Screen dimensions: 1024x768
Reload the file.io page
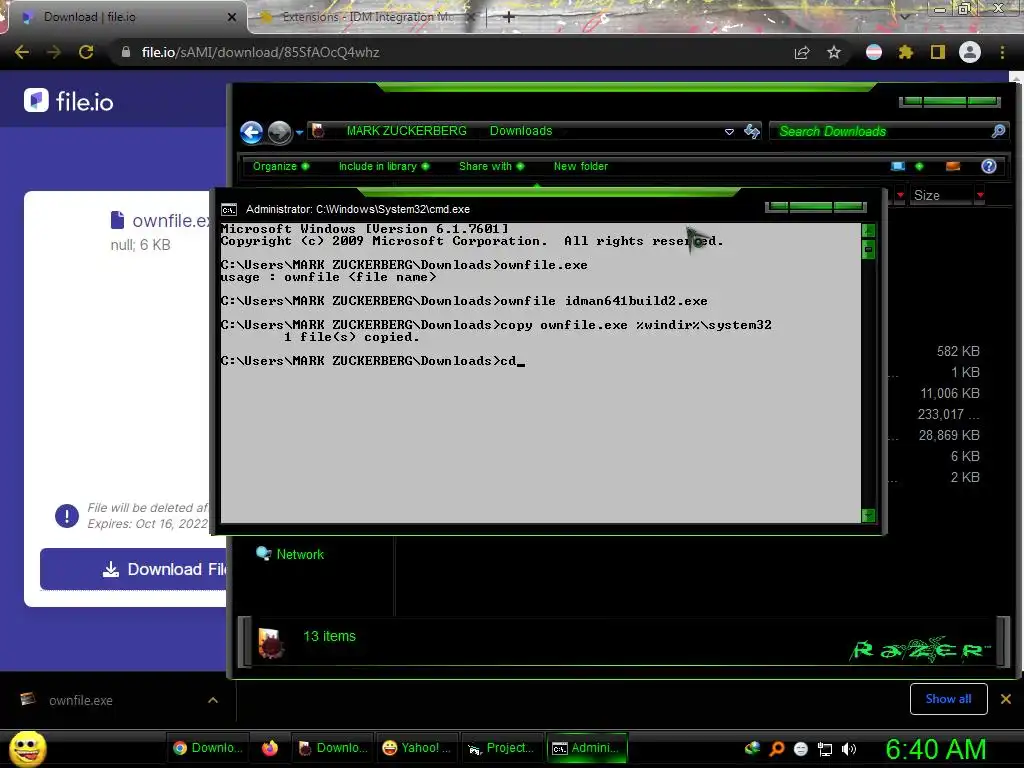click(x=86, y=52)
